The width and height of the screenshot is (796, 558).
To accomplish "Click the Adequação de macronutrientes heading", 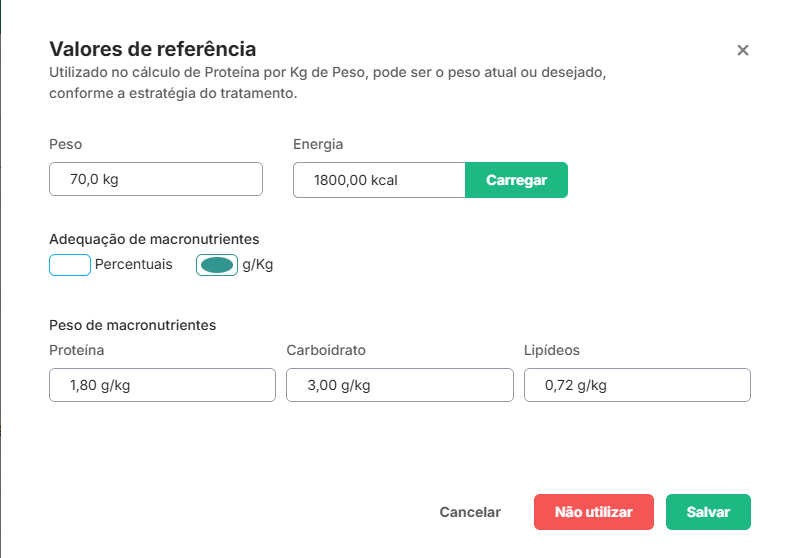I will point(154,239).
